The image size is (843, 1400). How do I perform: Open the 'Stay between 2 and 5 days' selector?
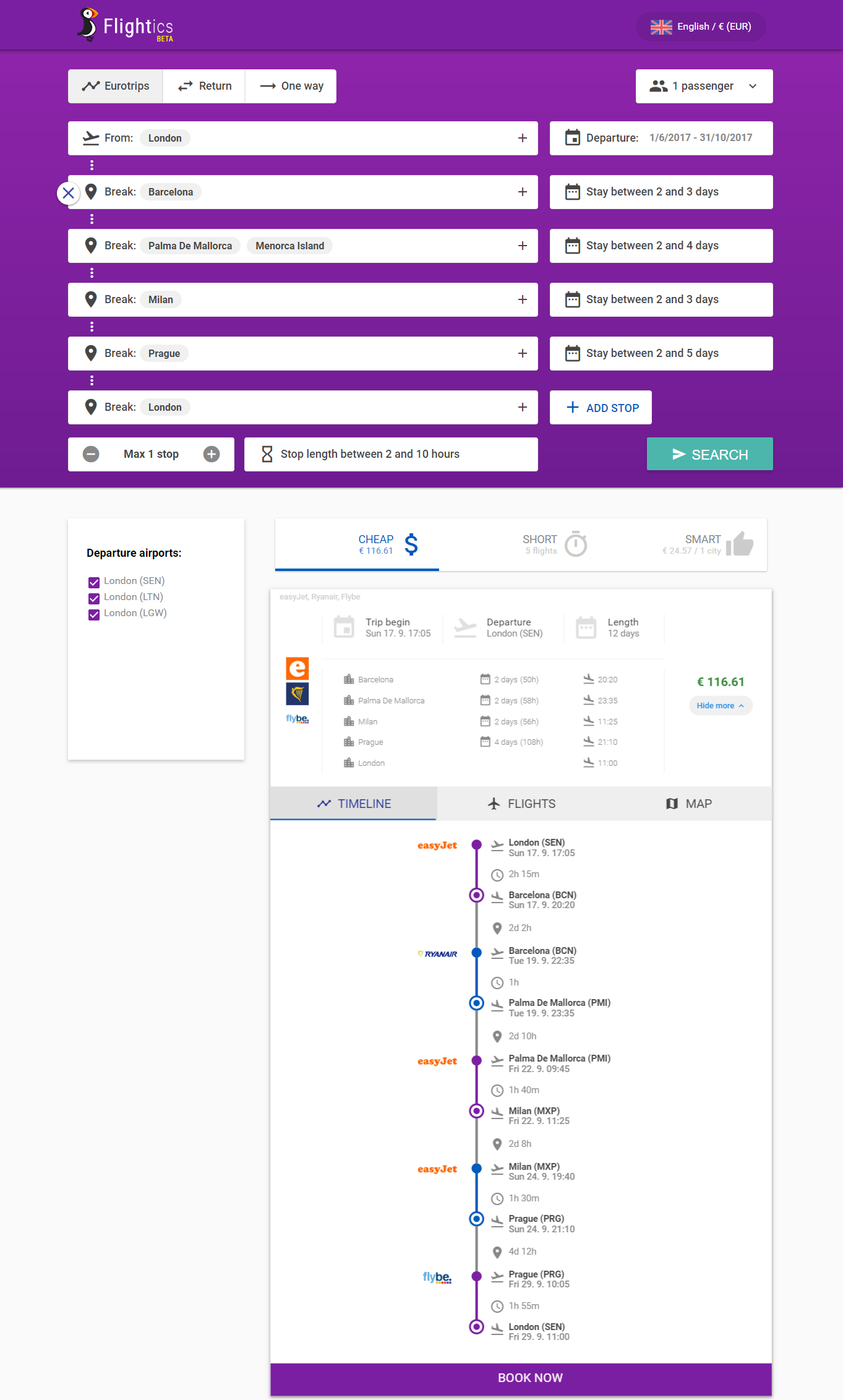pyautogui.click(x=661, y=353)
